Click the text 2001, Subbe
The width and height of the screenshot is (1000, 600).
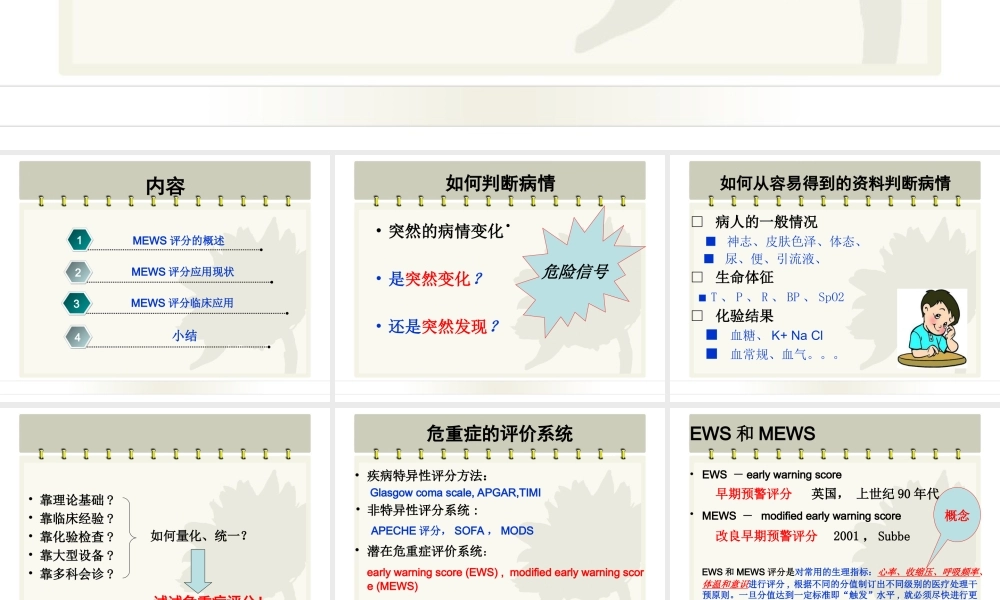click(x=871, y=536)
